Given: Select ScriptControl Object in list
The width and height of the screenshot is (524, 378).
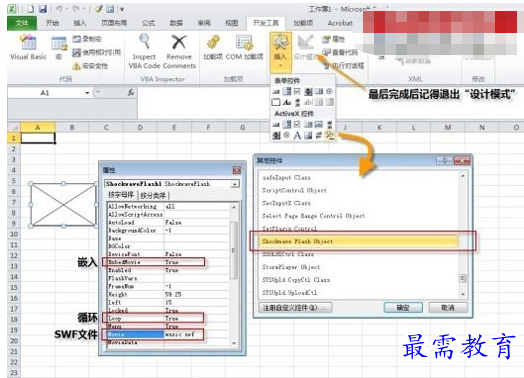Looking at the screenshot, I should click(x=295, y=190).
